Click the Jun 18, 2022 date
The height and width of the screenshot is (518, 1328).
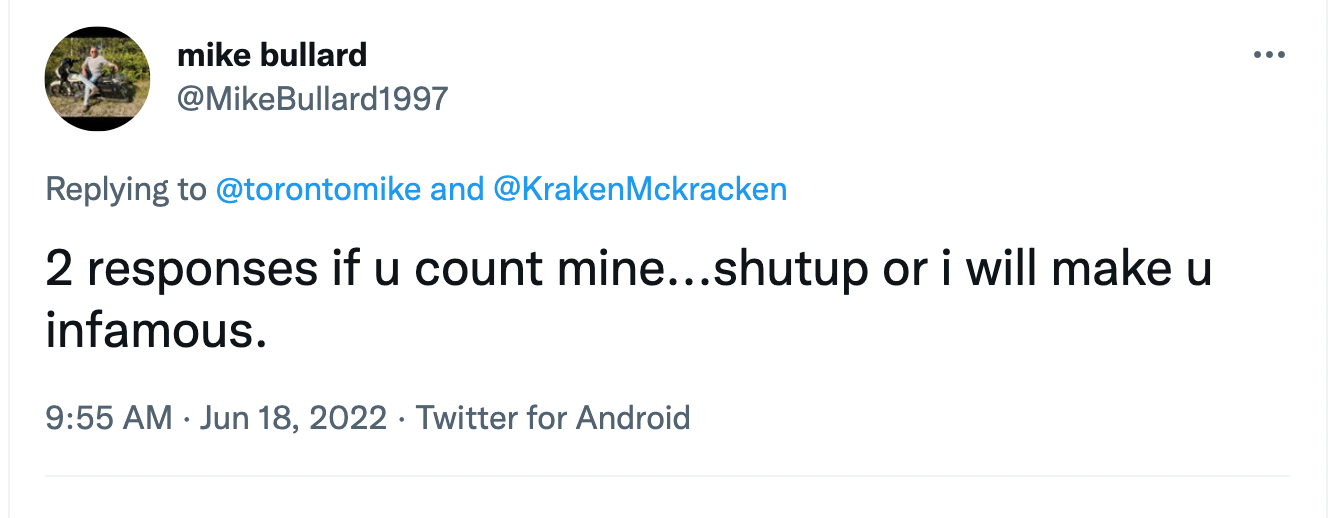pyautogui.click(x=293, y=417)
